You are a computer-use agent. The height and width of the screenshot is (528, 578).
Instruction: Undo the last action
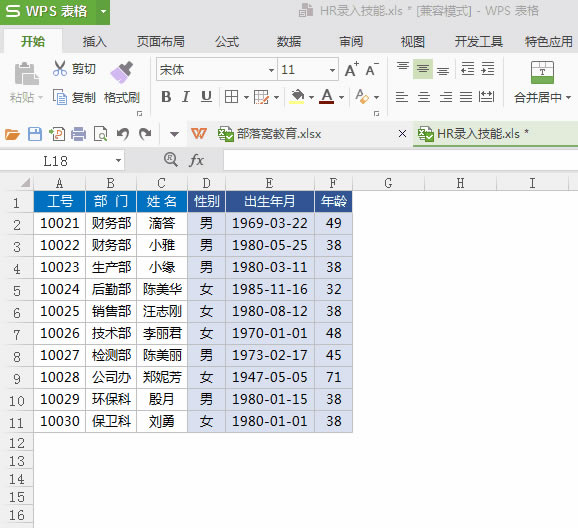pos(123,134)
